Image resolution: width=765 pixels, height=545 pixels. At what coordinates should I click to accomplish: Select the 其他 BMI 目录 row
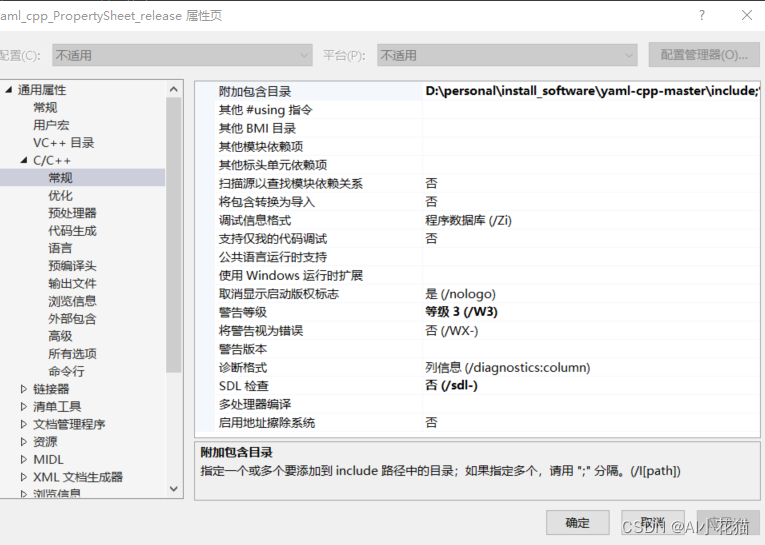pyautogui.click(x=487, y=128)
